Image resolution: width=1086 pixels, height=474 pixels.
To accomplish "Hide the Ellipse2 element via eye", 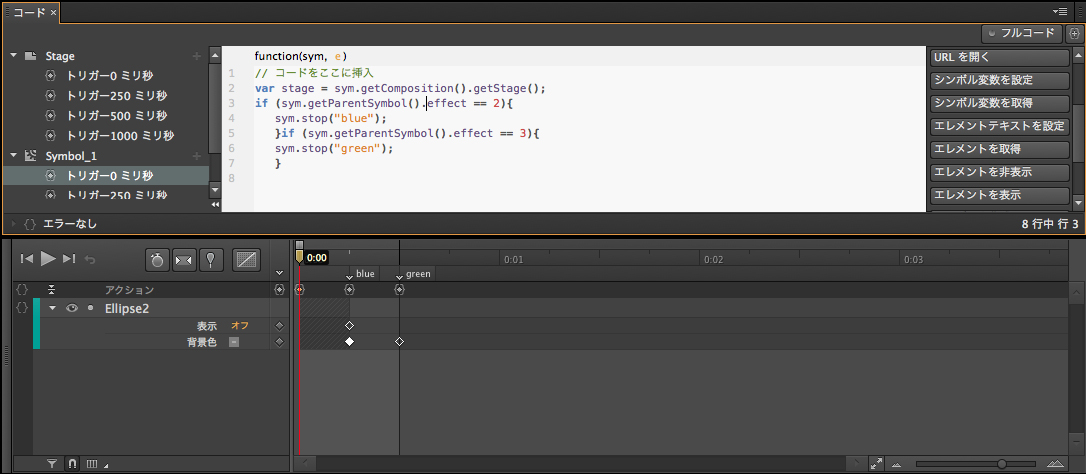I will point(71,308).
